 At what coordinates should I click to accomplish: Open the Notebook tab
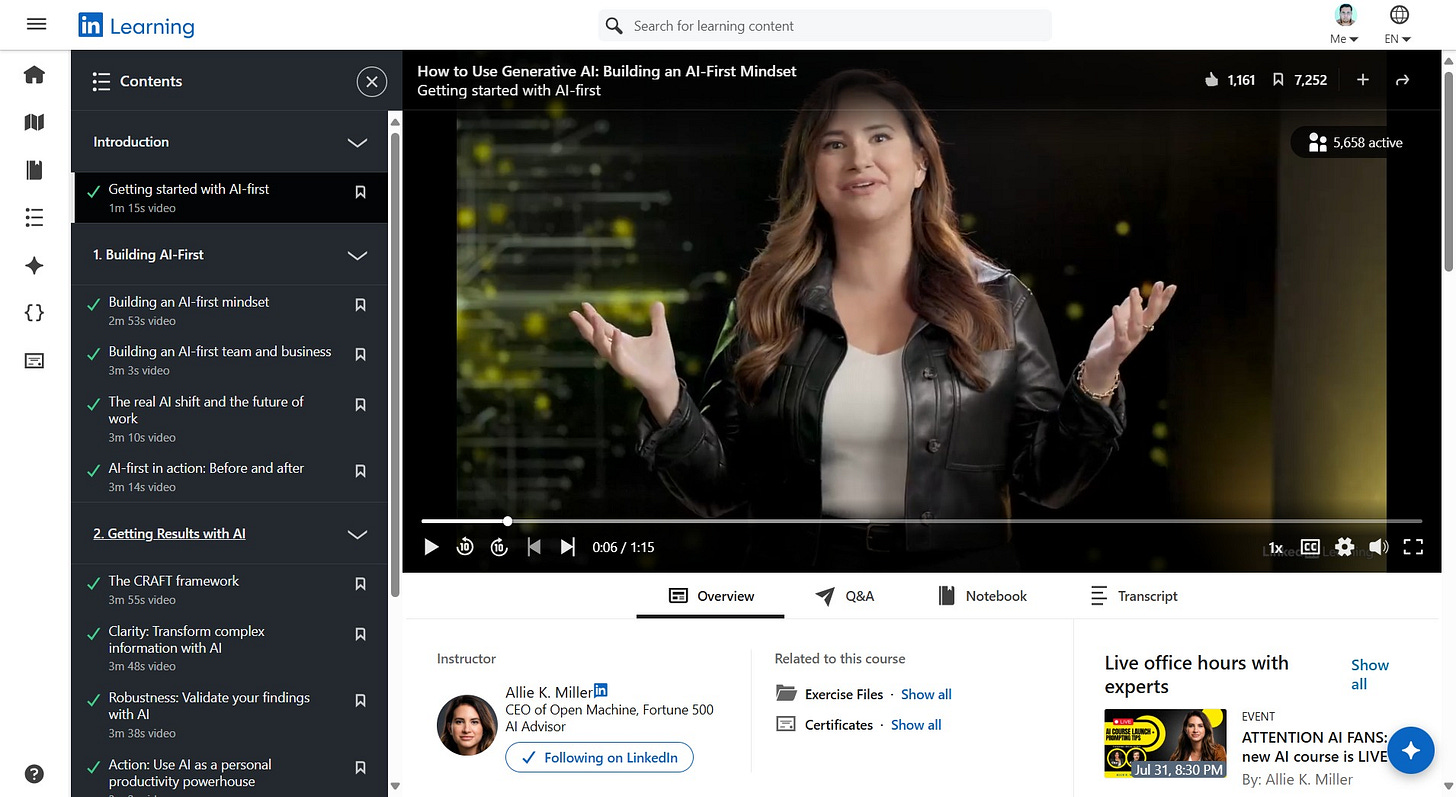(x=983, y=596)
